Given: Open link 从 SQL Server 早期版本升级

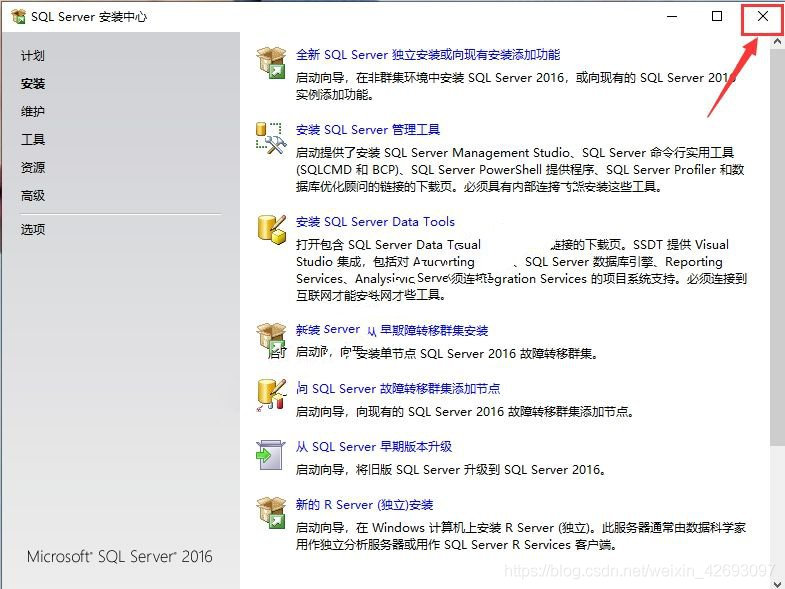Looking at the screenshot, I should pos(374,447).
